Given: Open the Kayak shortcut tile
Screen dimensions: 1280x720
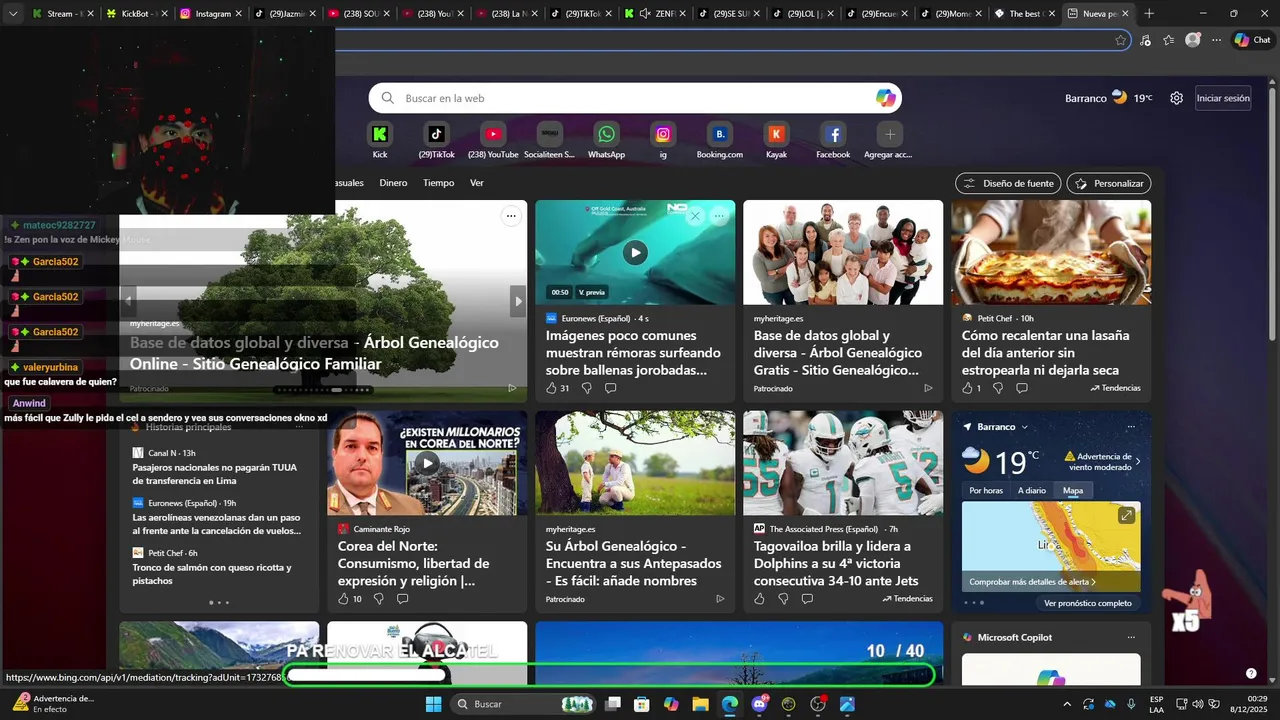Looking at the screenshot, I should [776, 134].
